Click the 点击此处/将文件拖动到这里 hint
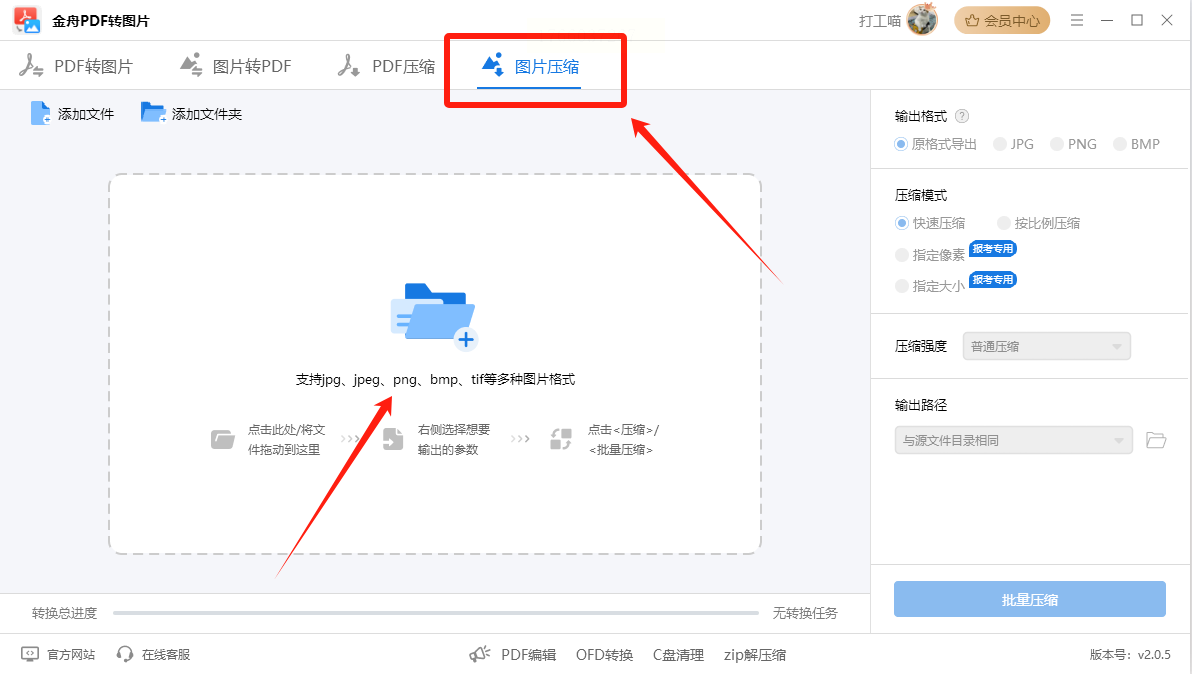 tap(287, 439)
